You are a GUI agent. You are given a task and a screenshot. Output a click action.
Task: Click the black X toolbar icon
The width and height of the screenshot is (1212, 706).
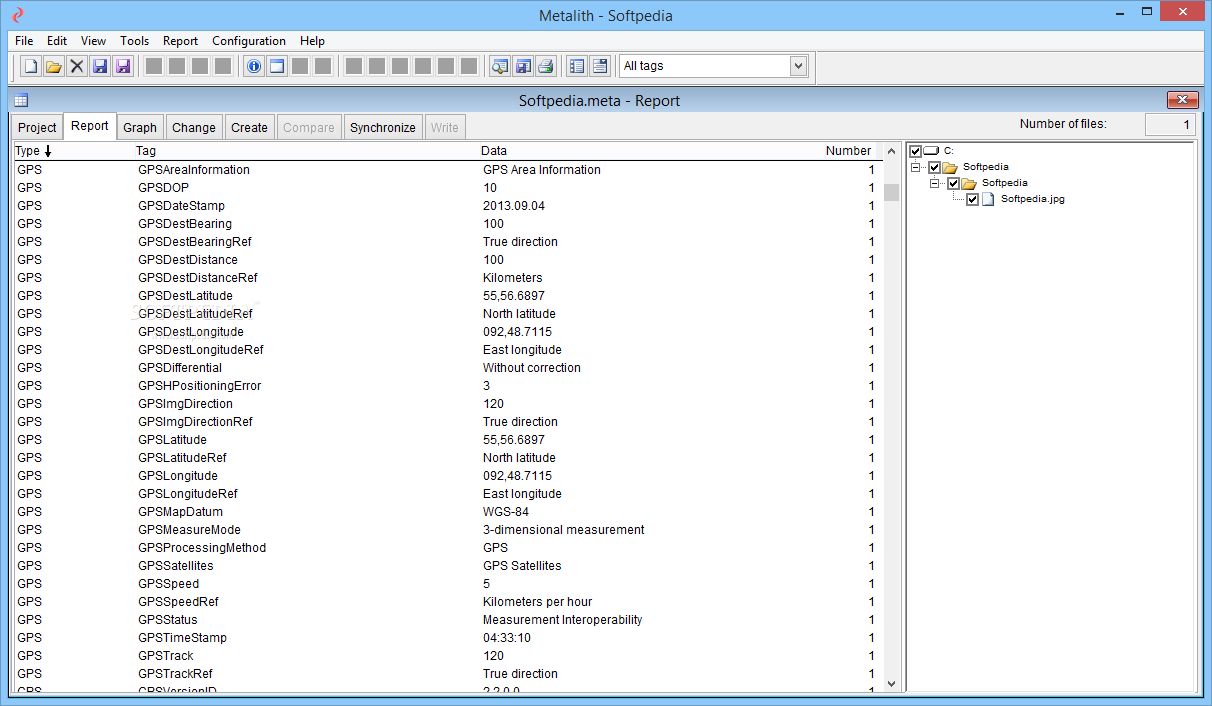77,67
